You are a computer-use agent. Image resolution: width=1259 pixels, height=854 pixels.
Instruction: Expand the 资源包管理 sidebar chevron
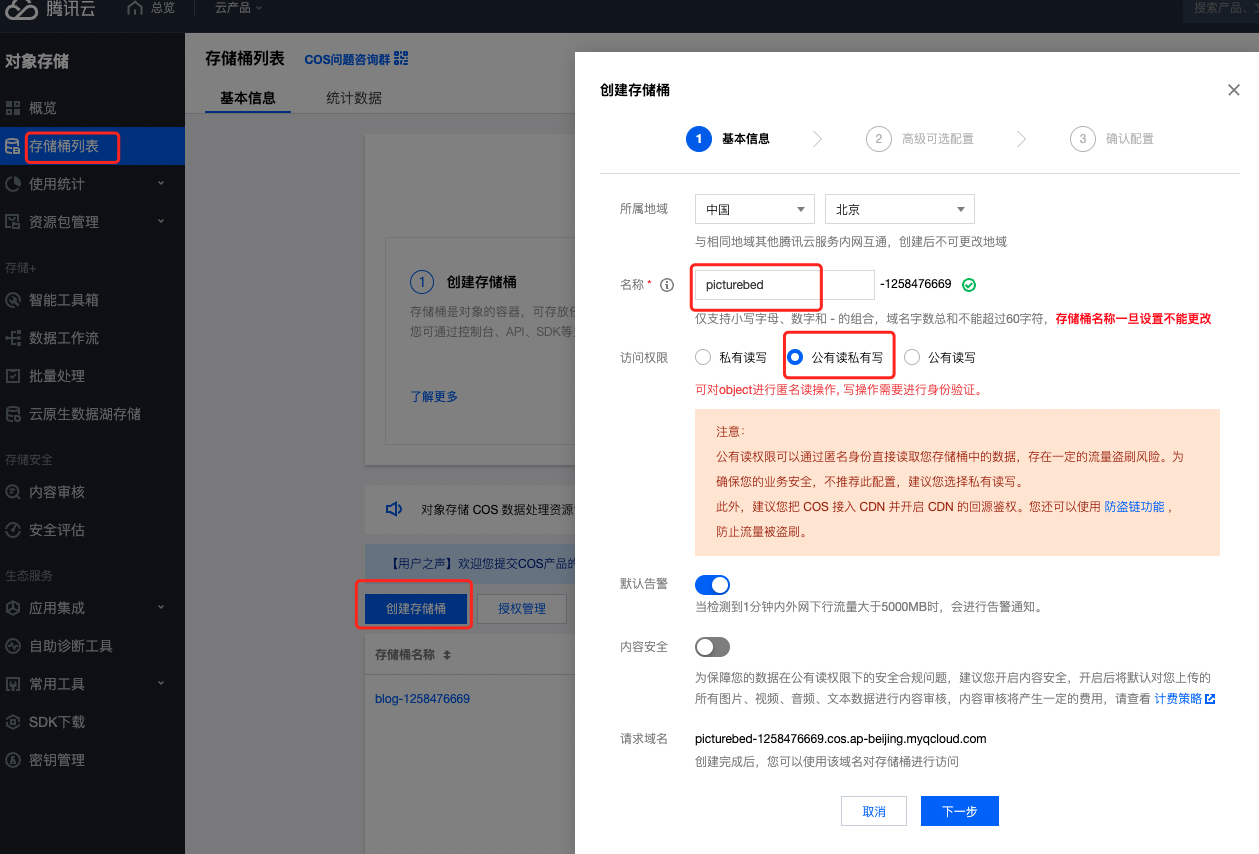(x=161, y=222)
